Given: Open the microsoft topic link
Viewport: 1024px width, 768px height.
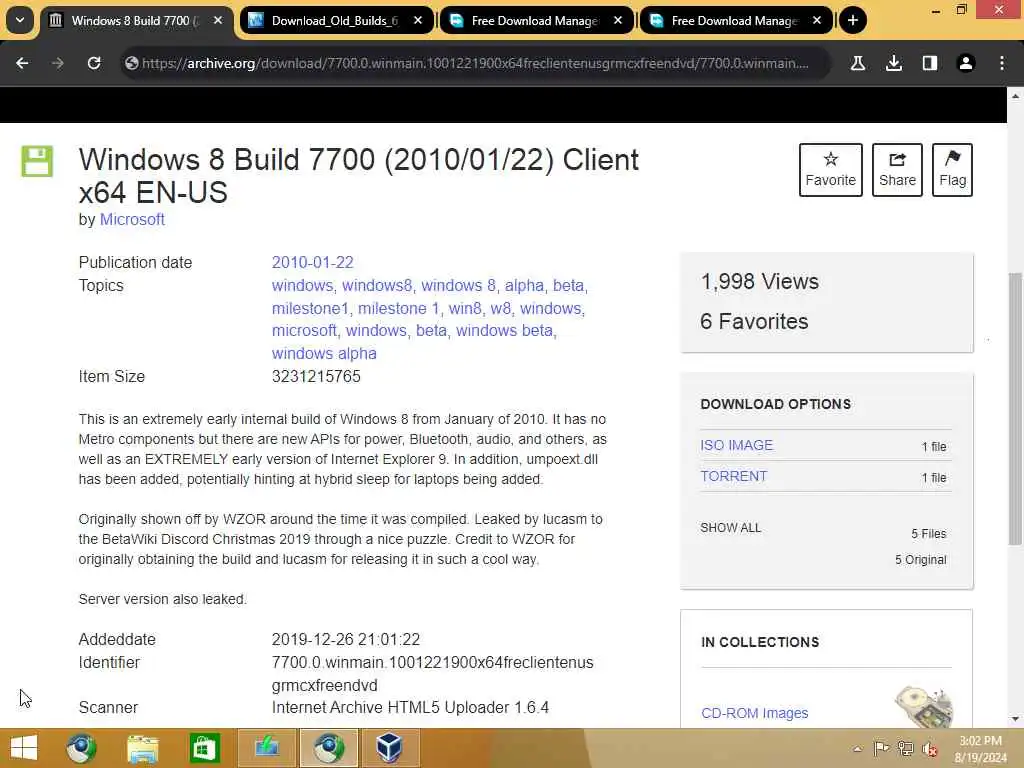Looking at the screenshot, I should pos(304,330).
